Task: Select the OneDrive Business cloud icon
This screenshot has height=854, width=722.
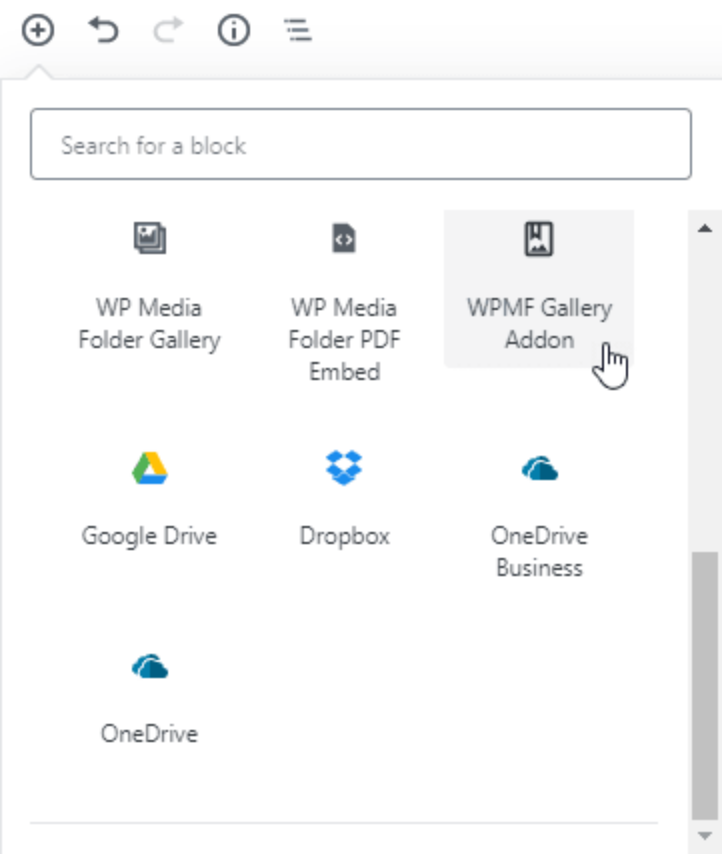Action: (539, 468)
